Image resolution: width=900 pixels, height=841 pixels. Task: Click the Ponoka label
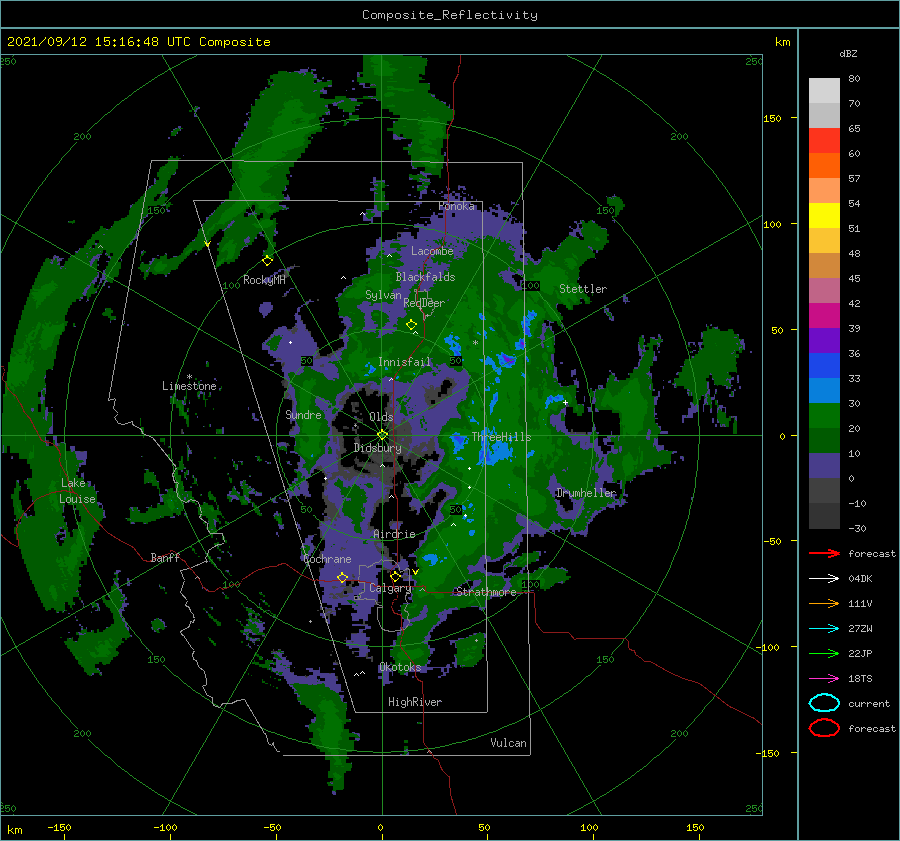coord(456,206)
